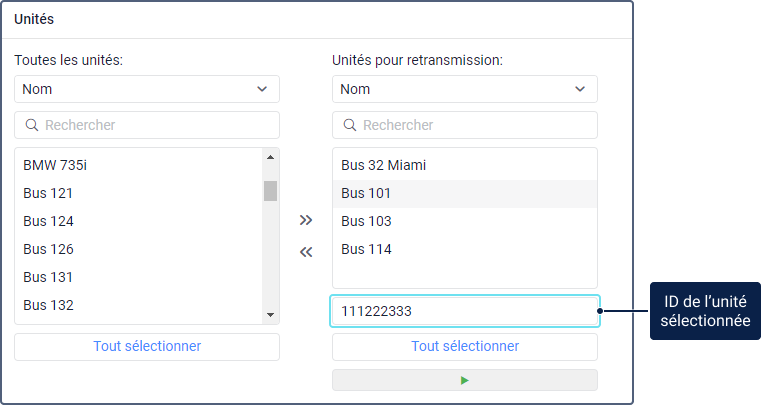The height and width of the screenshot is (405, 763).
Task: Click left Tout sélectionner button
Action: [x=147, y=346]
